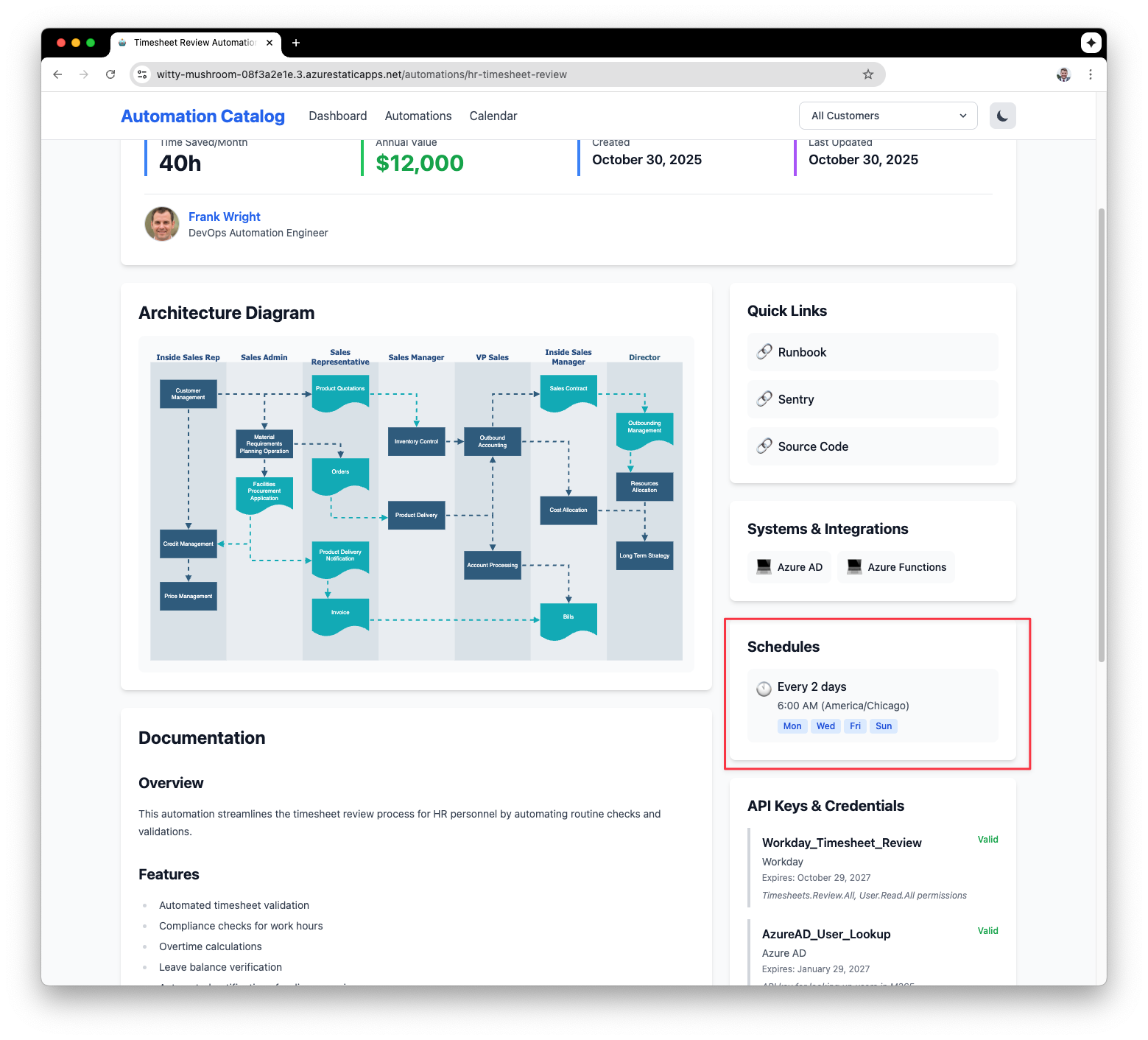Click the sparkle assistant icon at top right
The width and height of the screenshot is (1148, 1040).
pyautogui.click(x=1091, y=43)
